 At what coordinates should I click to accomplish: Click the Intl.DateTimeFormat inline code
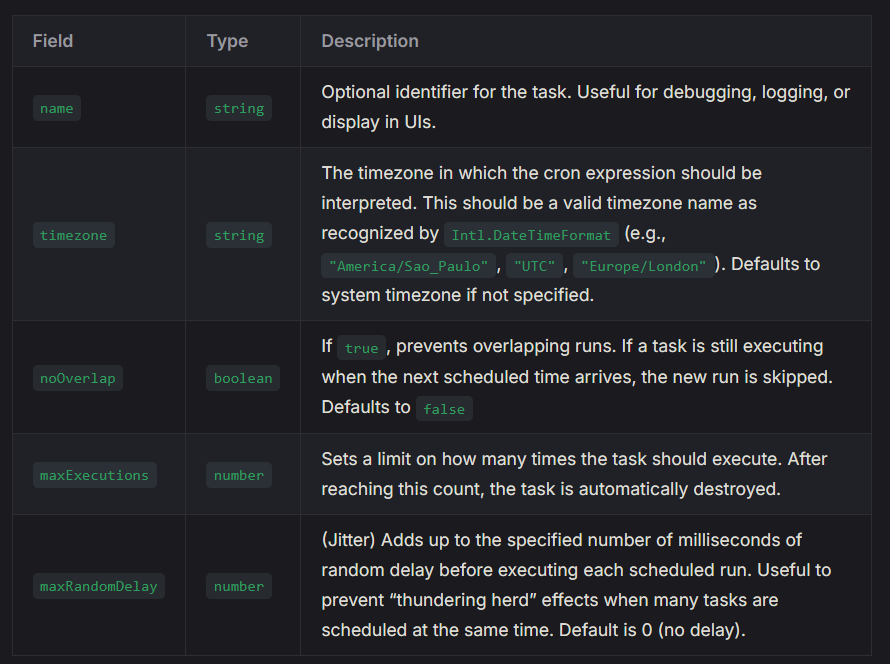pyautogui.click(x=531, y=235)
